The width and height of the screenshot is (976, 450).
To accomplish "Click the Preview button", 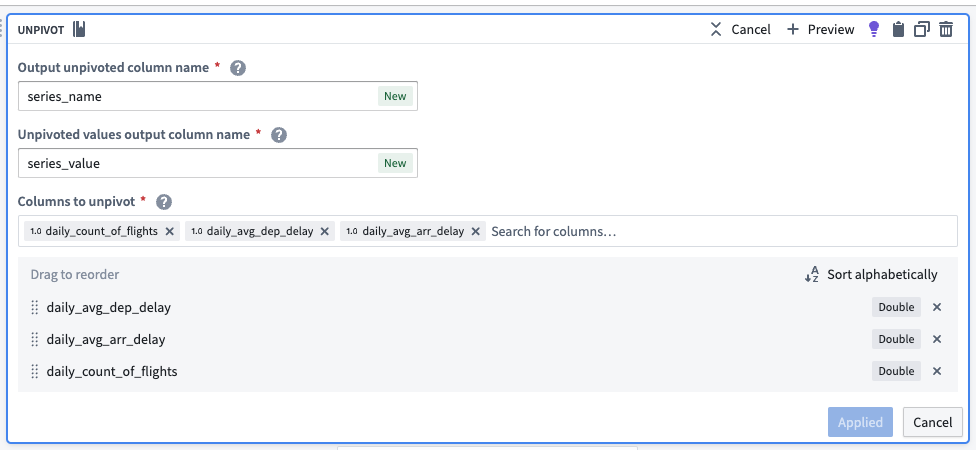I will pos(820,29).
